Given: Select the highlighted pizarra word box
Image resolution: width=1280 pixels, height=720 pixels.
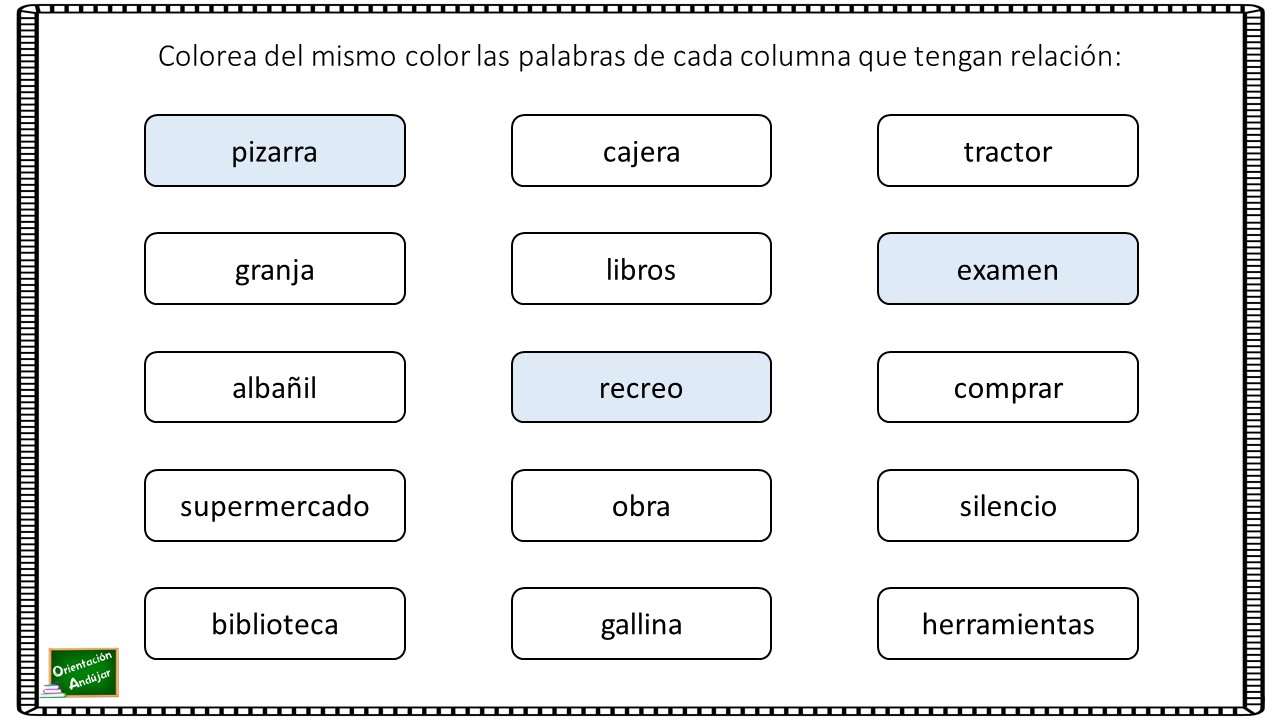Looking at the screenshot, I should click(x=275, y=151).
